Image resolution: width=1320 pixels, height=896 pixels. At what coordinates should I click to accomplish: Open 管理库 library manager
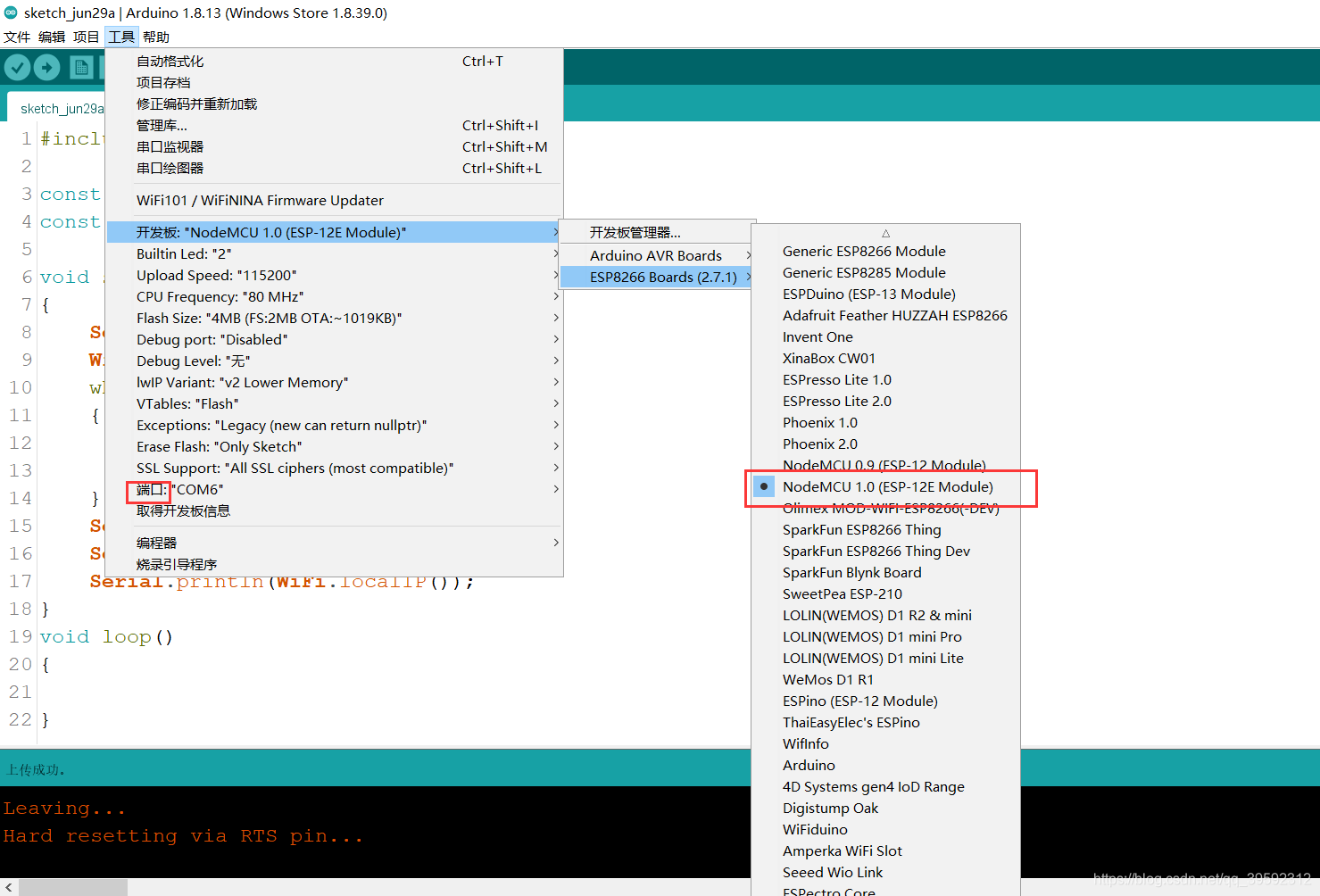334,125
